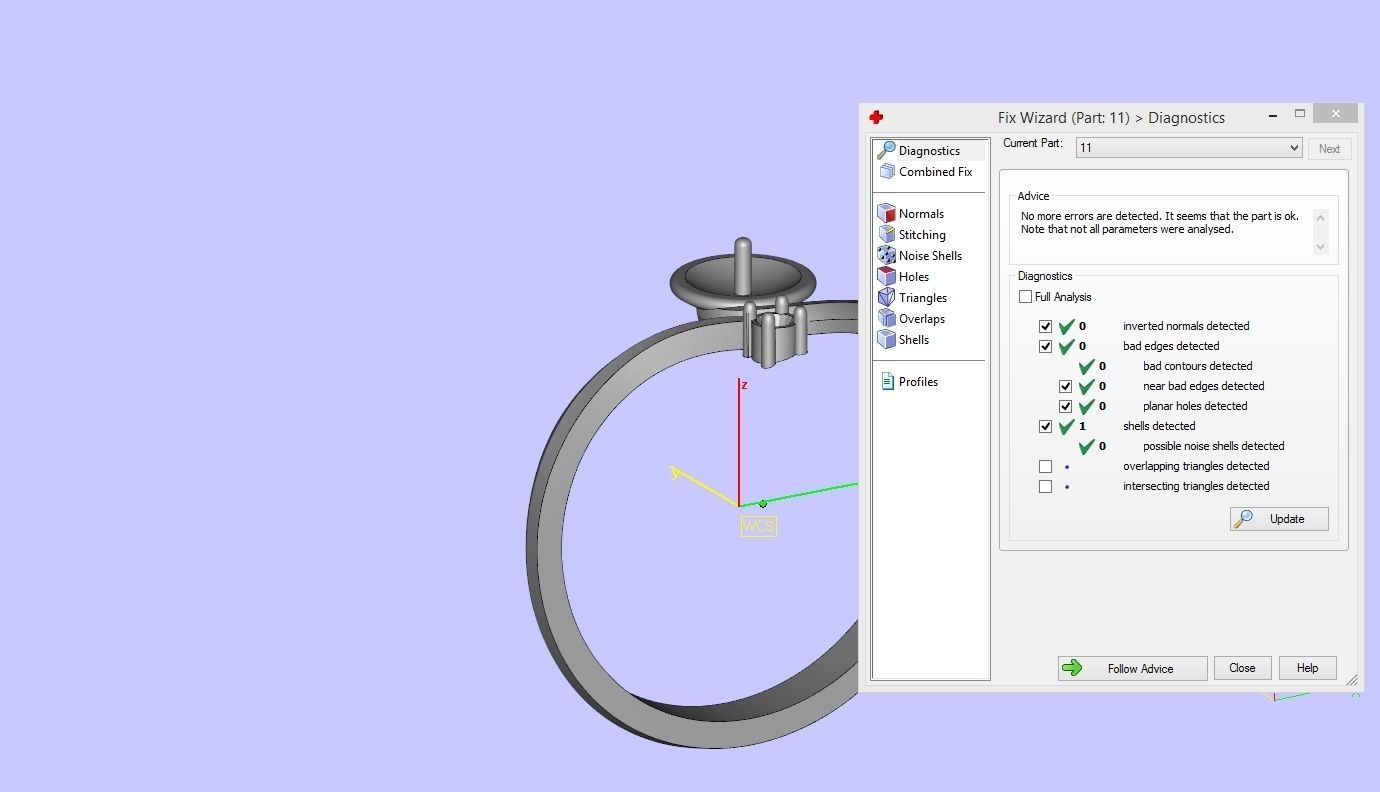This screenshot has width=1380, height=792.
Task: Click the green check beside shells detected
Action: click(x=1067, y=426)
